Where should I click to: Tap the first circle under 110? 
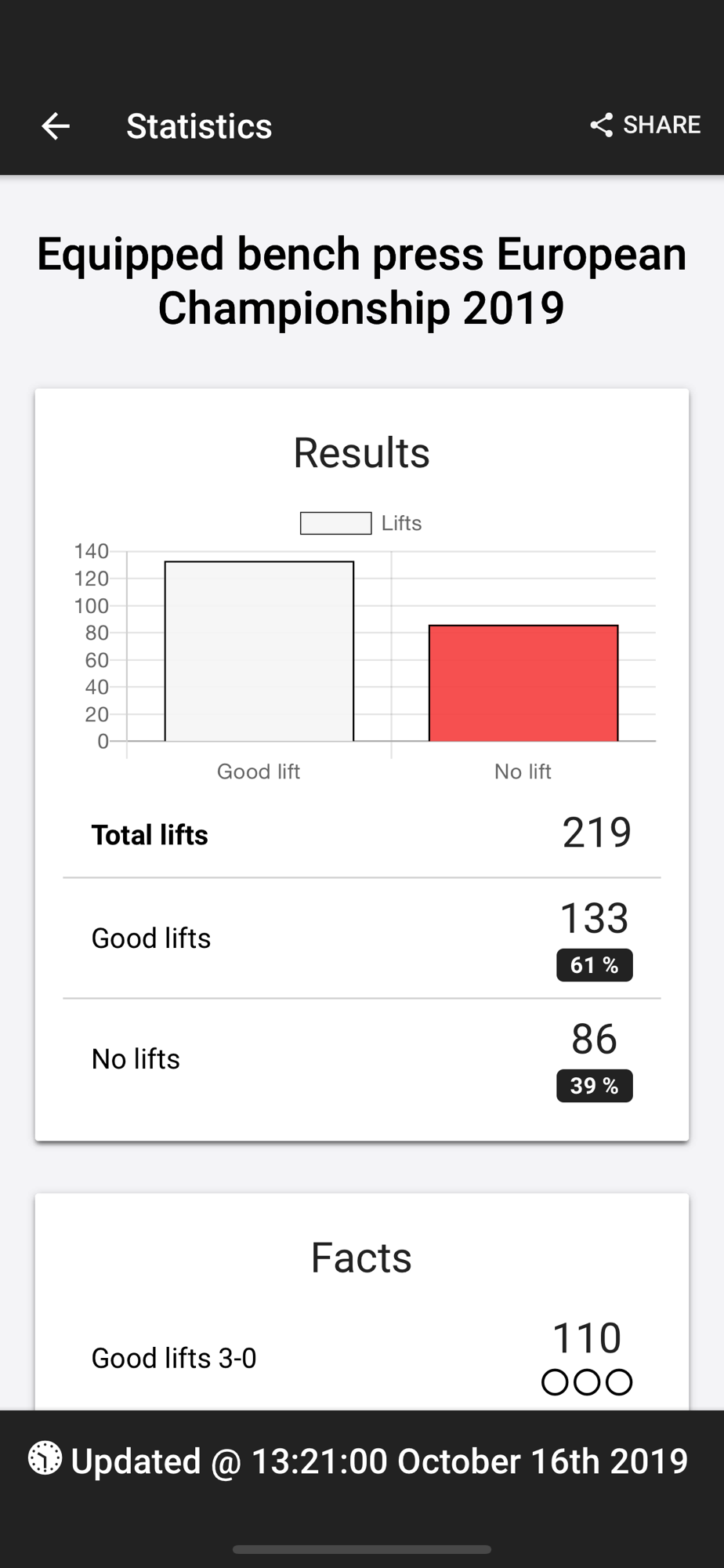coord(555,1382)
